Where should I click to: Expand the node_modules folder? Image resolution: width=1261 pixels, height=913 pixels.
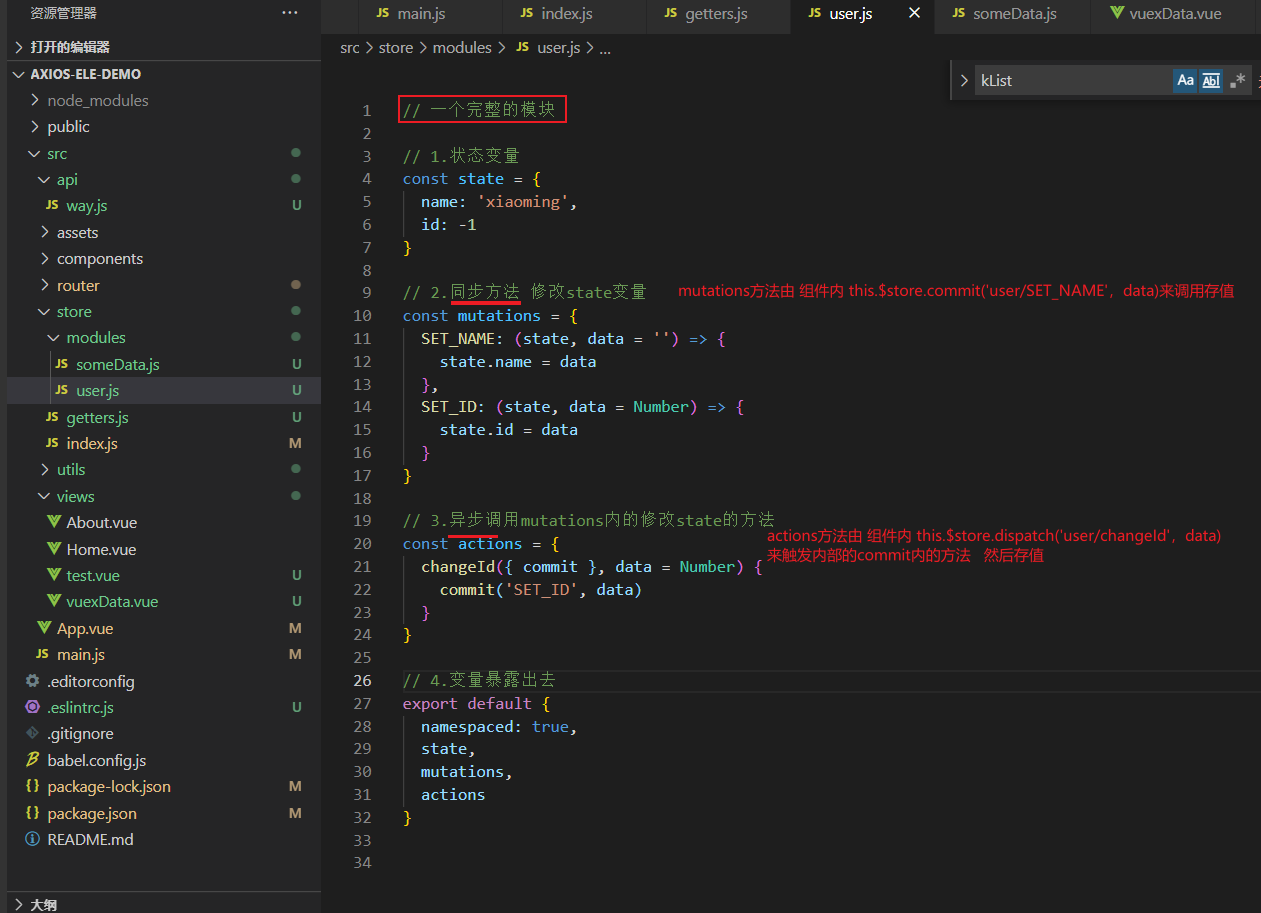[x=164, y=100]
